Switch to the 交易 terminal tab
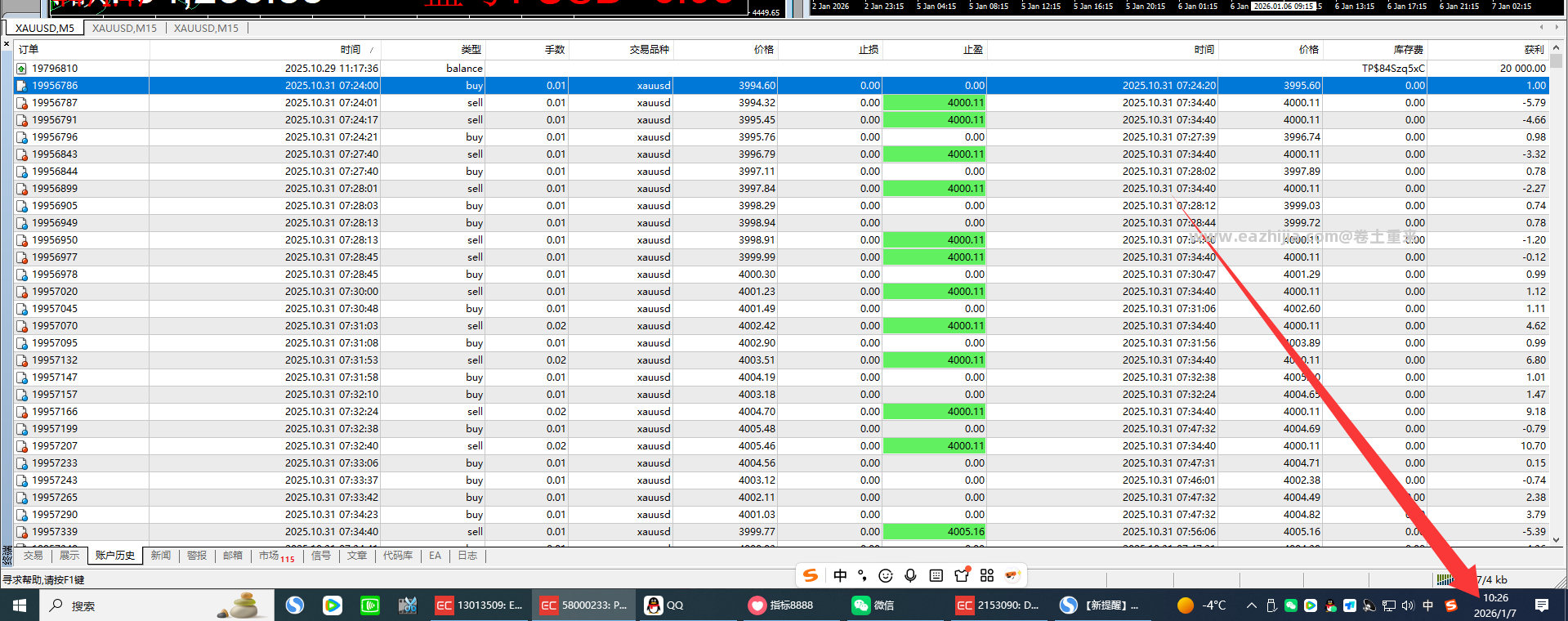Screen dimensions: 1568x621 coord(34,556)
